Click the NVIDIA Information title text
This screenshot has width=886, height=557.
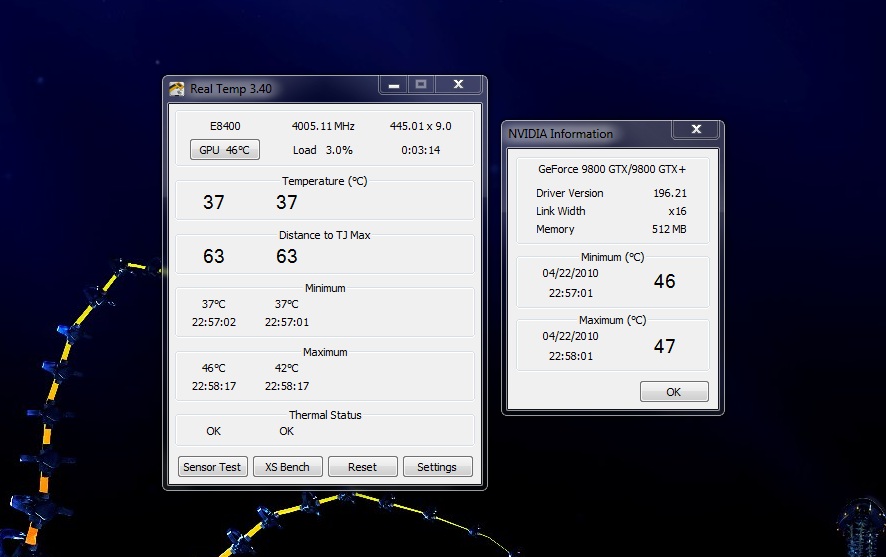click(x=560, y=134)
